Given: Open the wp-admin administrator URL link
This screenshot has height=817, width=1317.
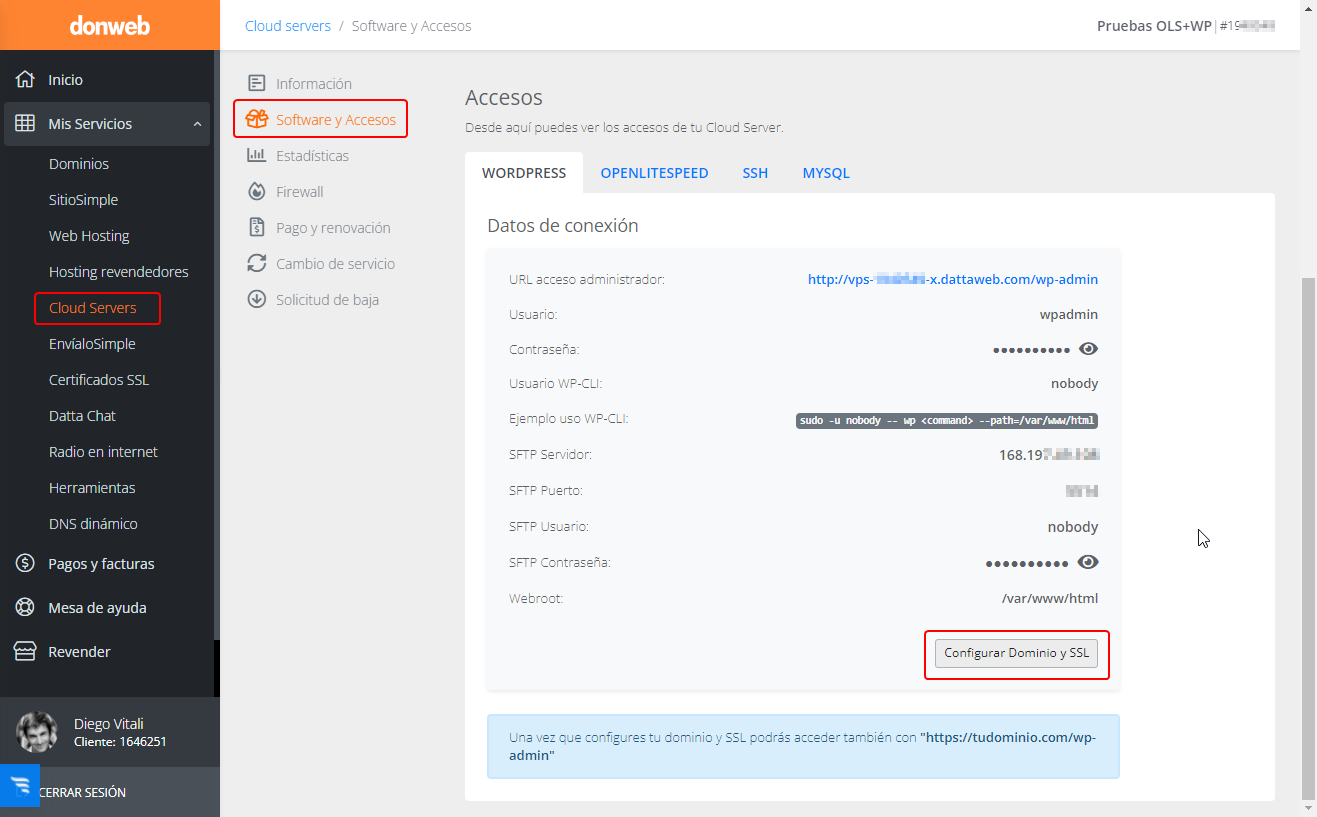Looking at the screenshot, I should [953, 280].
